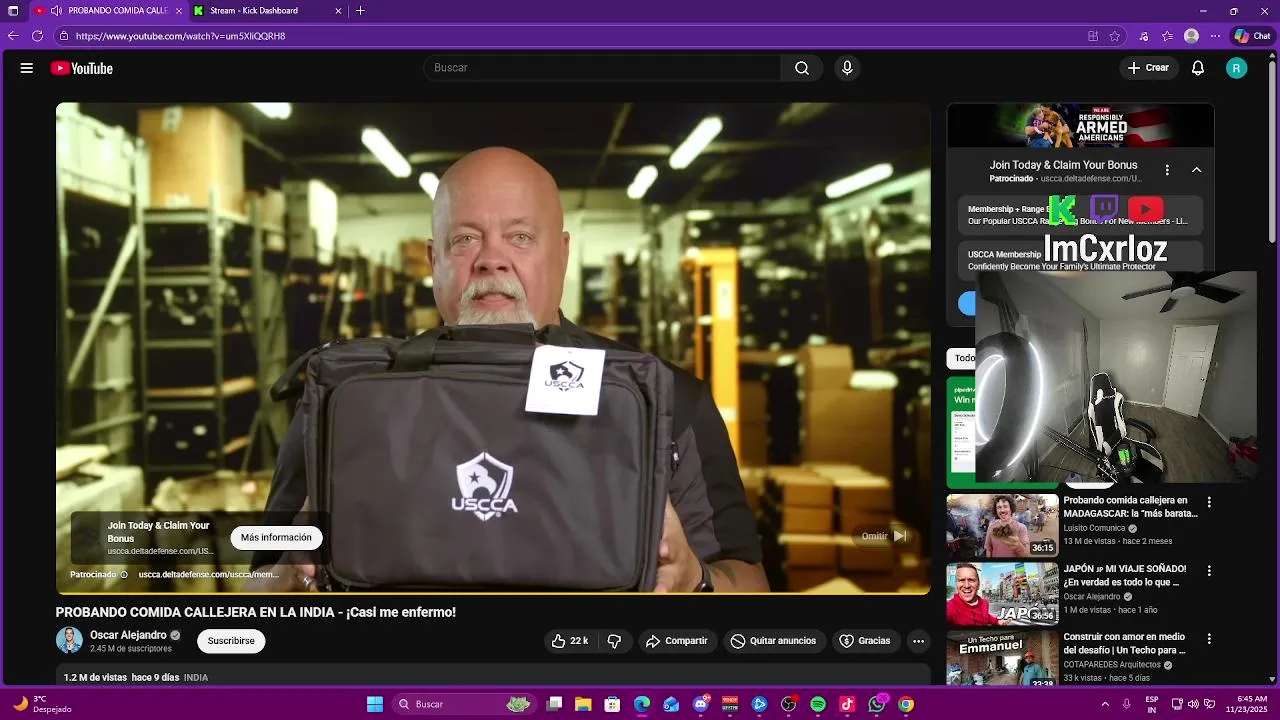The image size is (1280, 720).
Task: Like the video with thumbs up 22 k
Action: pos(569,641)
